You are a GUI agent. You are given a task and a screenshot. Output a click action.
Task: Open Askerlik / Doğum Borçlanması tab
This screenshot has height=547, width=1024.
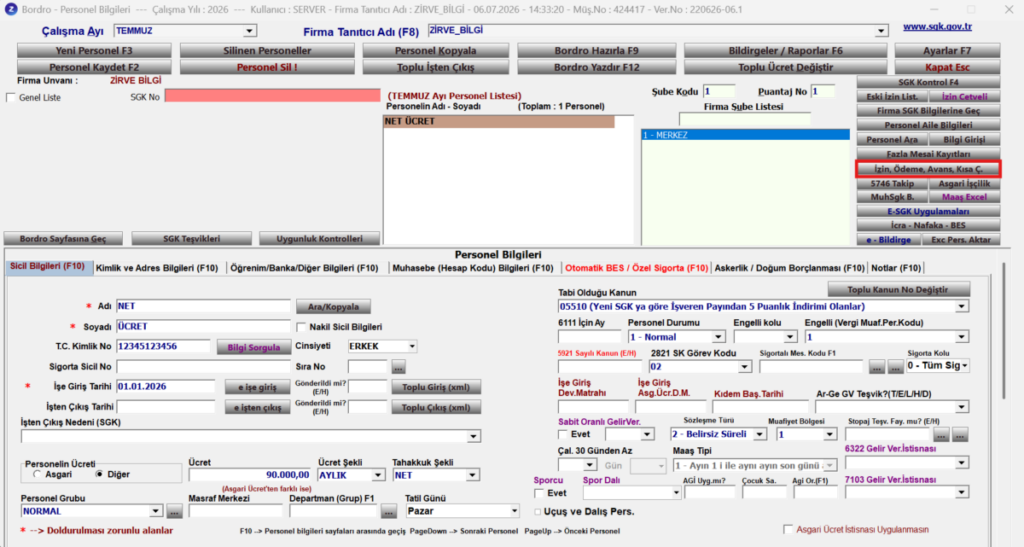789,268
